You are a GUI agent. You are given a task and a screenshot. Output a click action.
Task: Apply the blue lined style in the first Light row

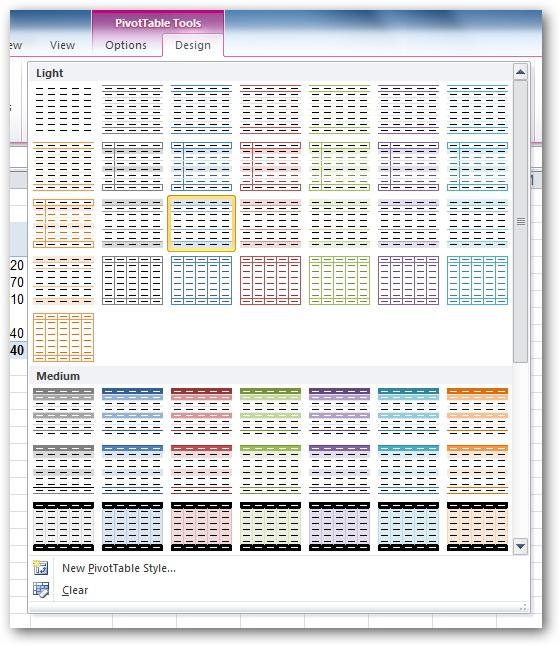click(x=202, y=110)
